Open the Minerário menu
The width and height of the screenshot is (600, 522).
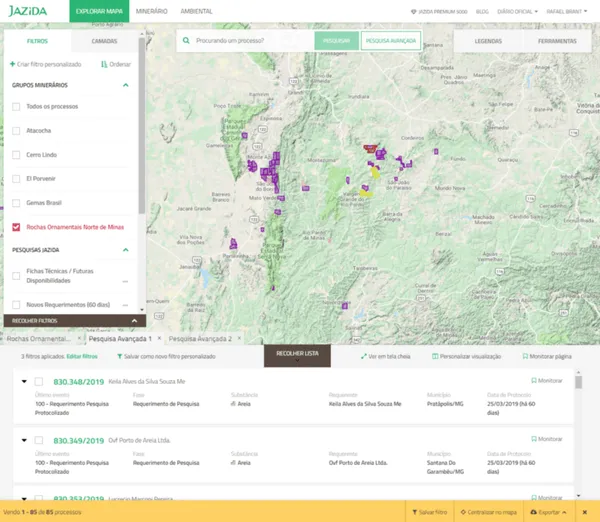click(x=152, y=11)
